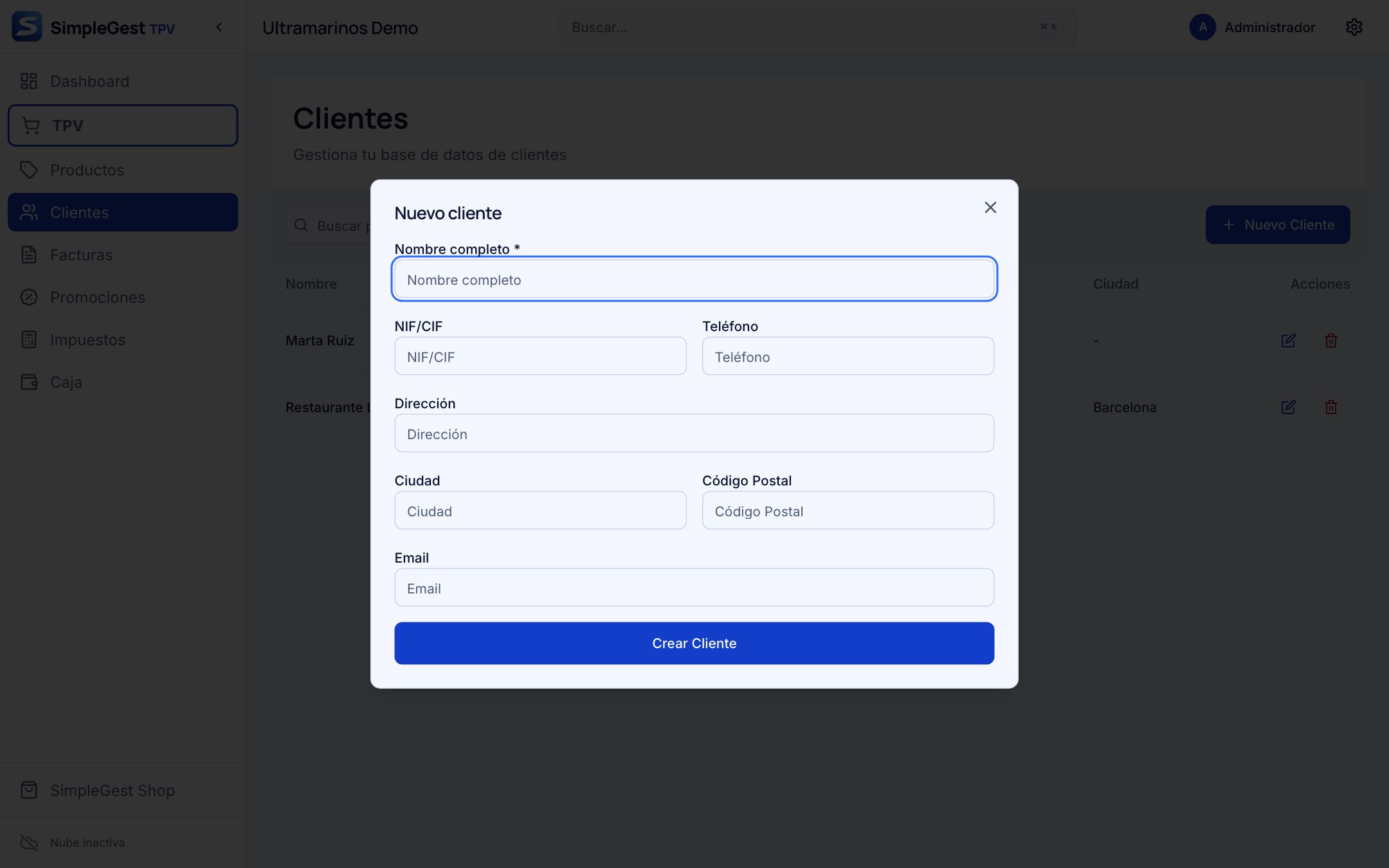This screenshot has height=868, width=1389.
Task: Click the Dirección input field
Action: click(x=694, y=433)
